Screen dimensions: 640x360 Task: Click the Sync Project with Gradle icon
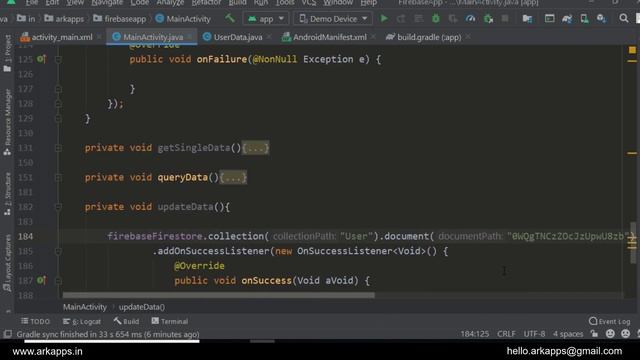pos(567,18)
